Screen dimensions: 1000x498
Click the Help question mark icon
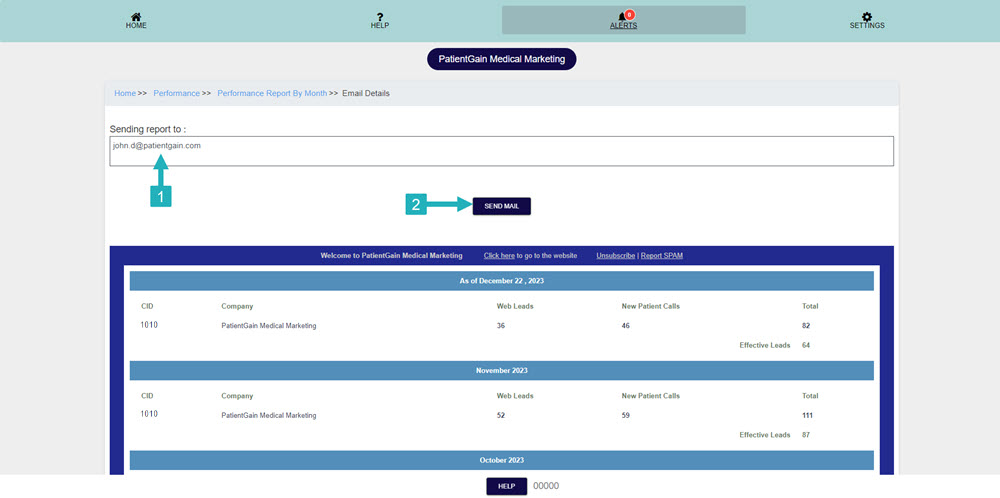click(x=380, y=17)
